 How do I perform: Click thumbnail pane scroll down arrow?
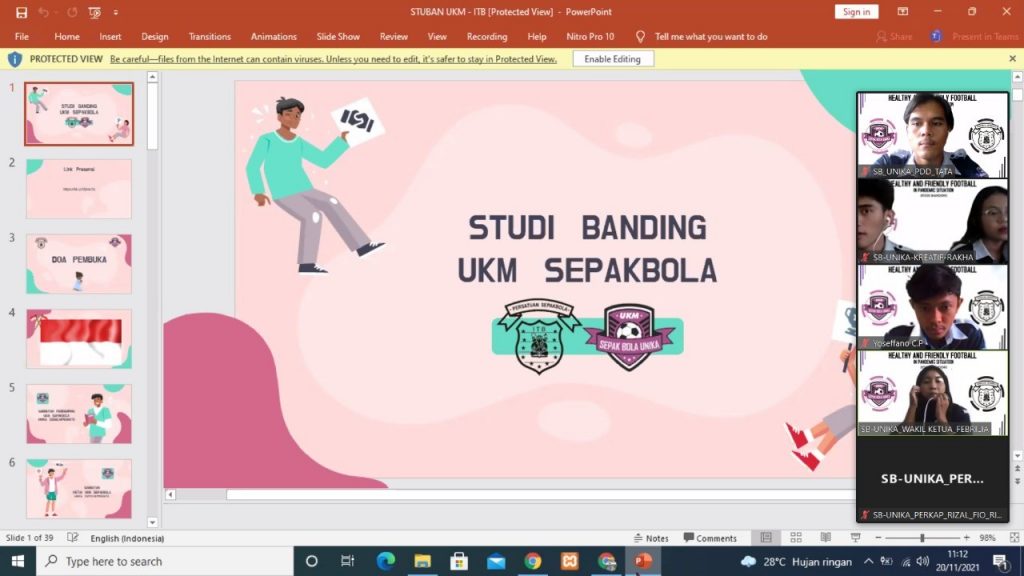[152, 522]
